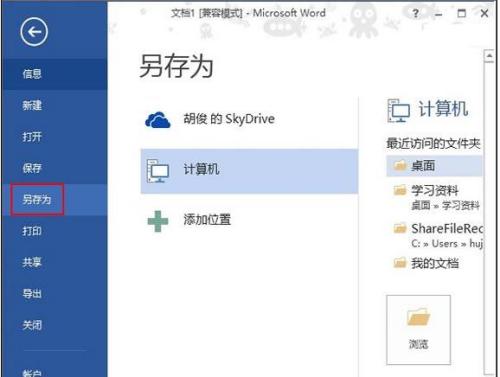Image resolution: width=500 pixels, height=377 pixels.
Task: Choose 保存 from the sidebar
Action: [55, 168]
